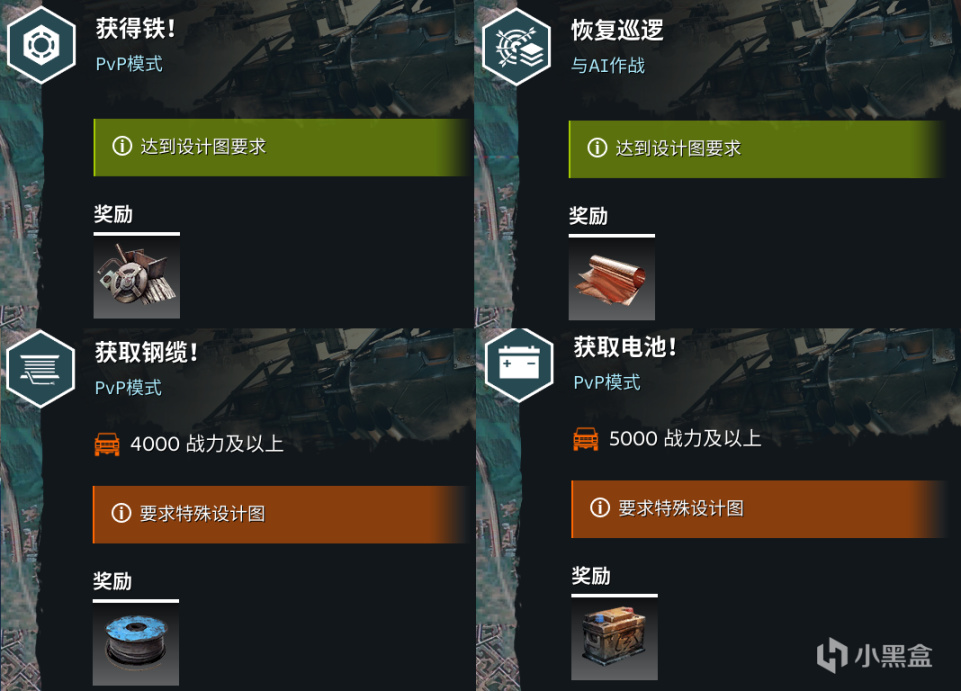Select the battery hexagon mission icon

[519, 364]
